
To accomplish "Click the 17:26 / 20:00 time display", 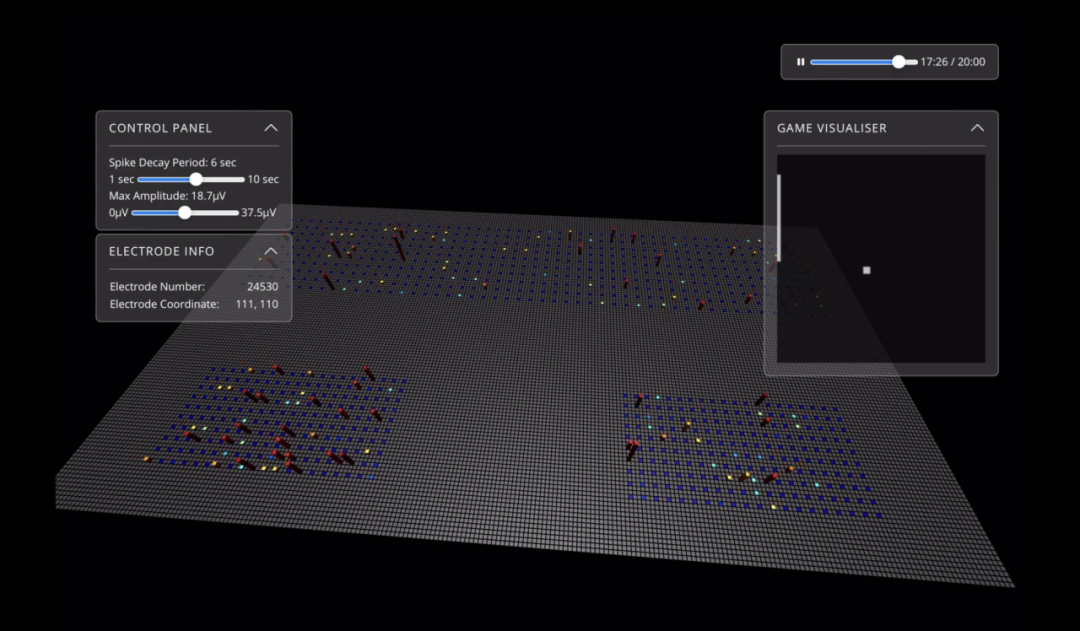I will pyautogui.click(x=953, y=62).
